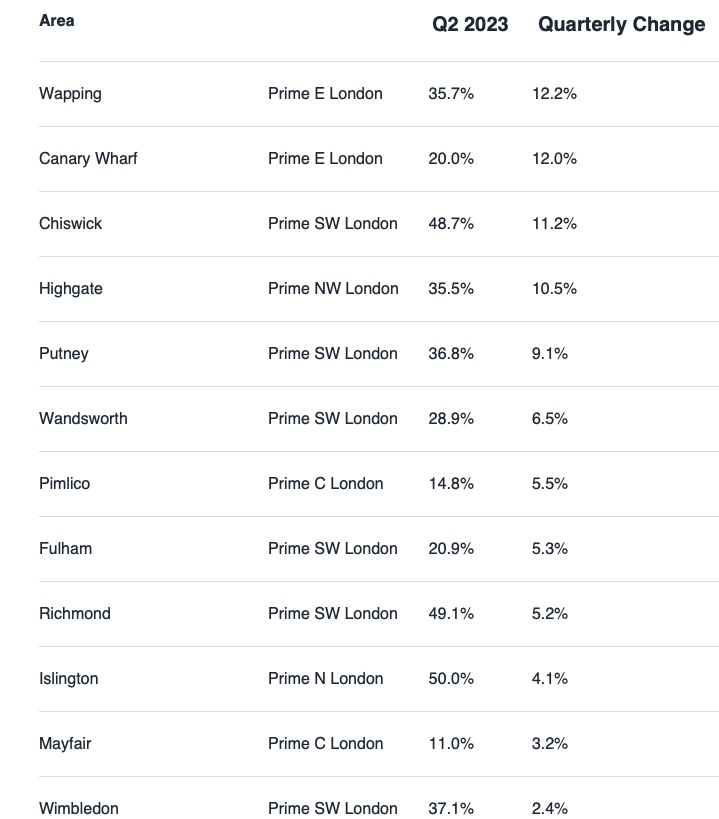Click the Wandsworth area name
The width and height of the screenshot is (719, 819).
[x=83, y=419]
